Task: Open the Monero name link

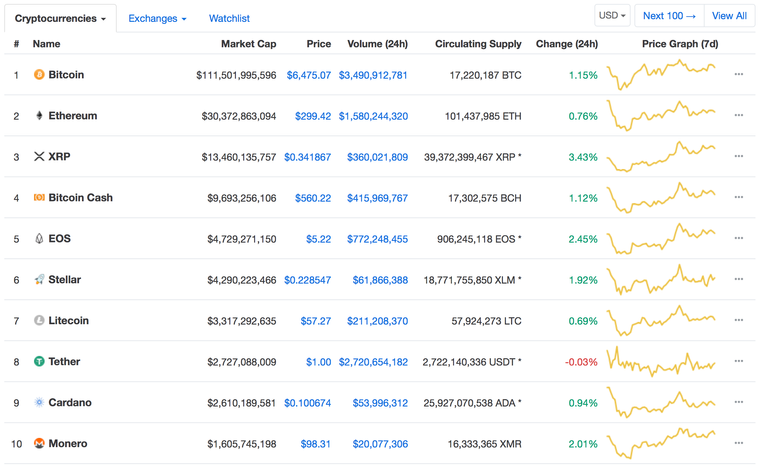Action: (68, 443)
